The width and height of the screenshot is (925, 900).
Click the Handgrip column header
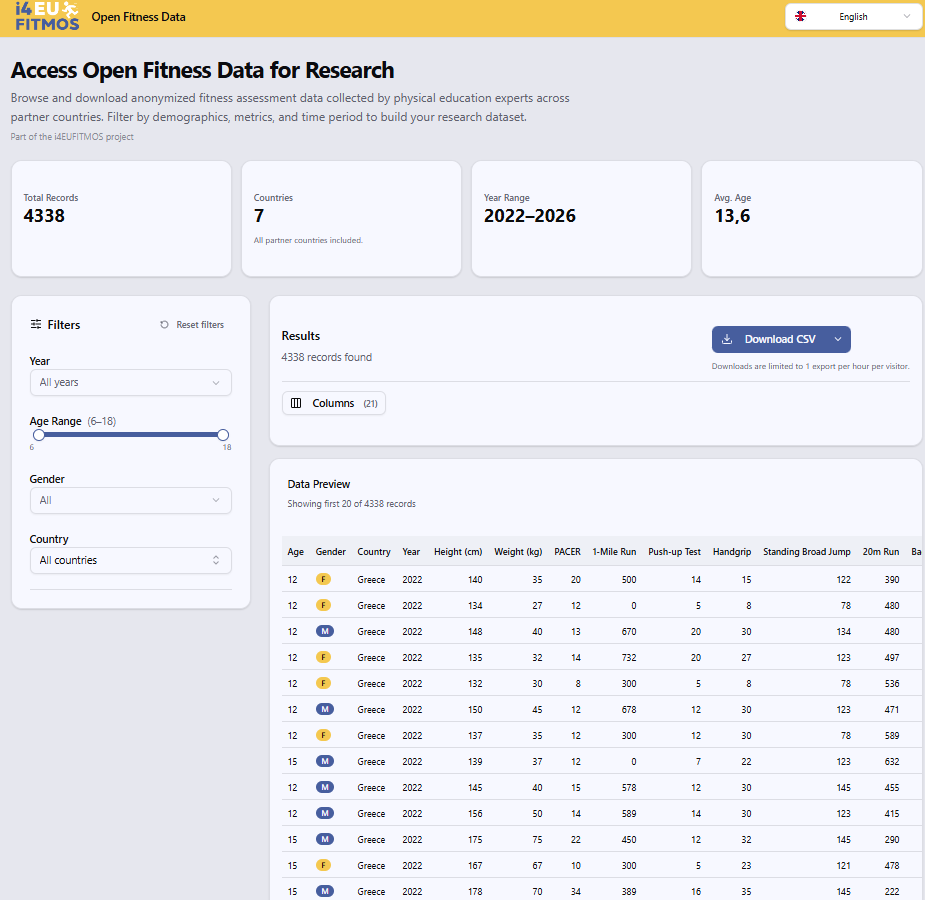coord(732,552)
